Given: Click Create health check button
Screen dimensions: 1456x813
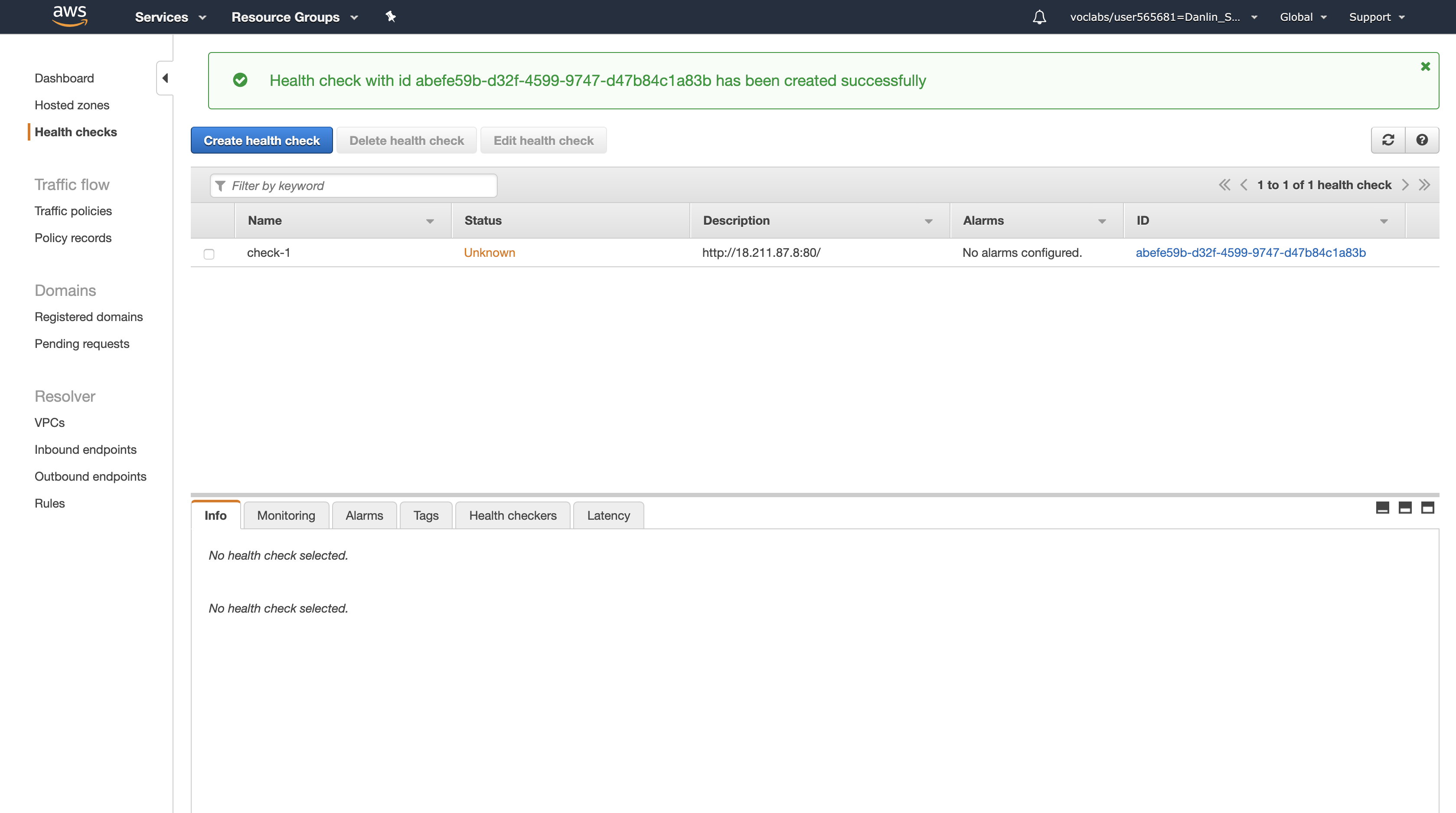Looking at the screenshot, I should 262,140.
